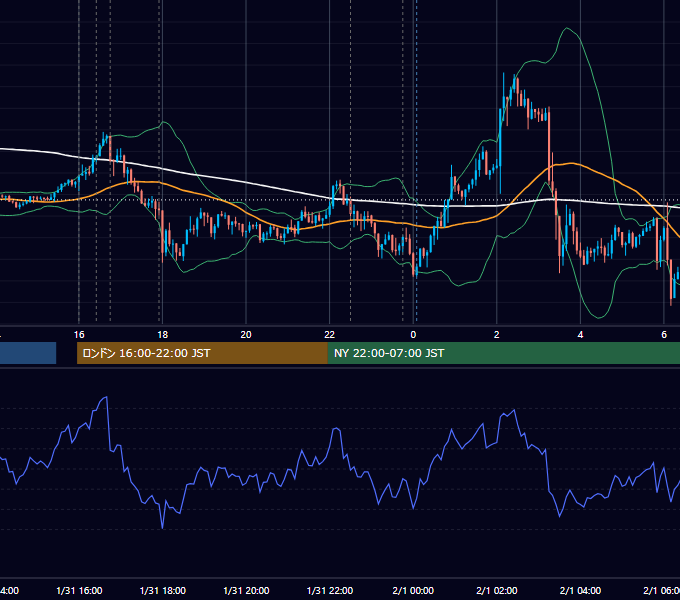The width and height of the screenshot is (680, 600).
Task: Click hour label 20 on upper axis
Action: tap(246, 335)
